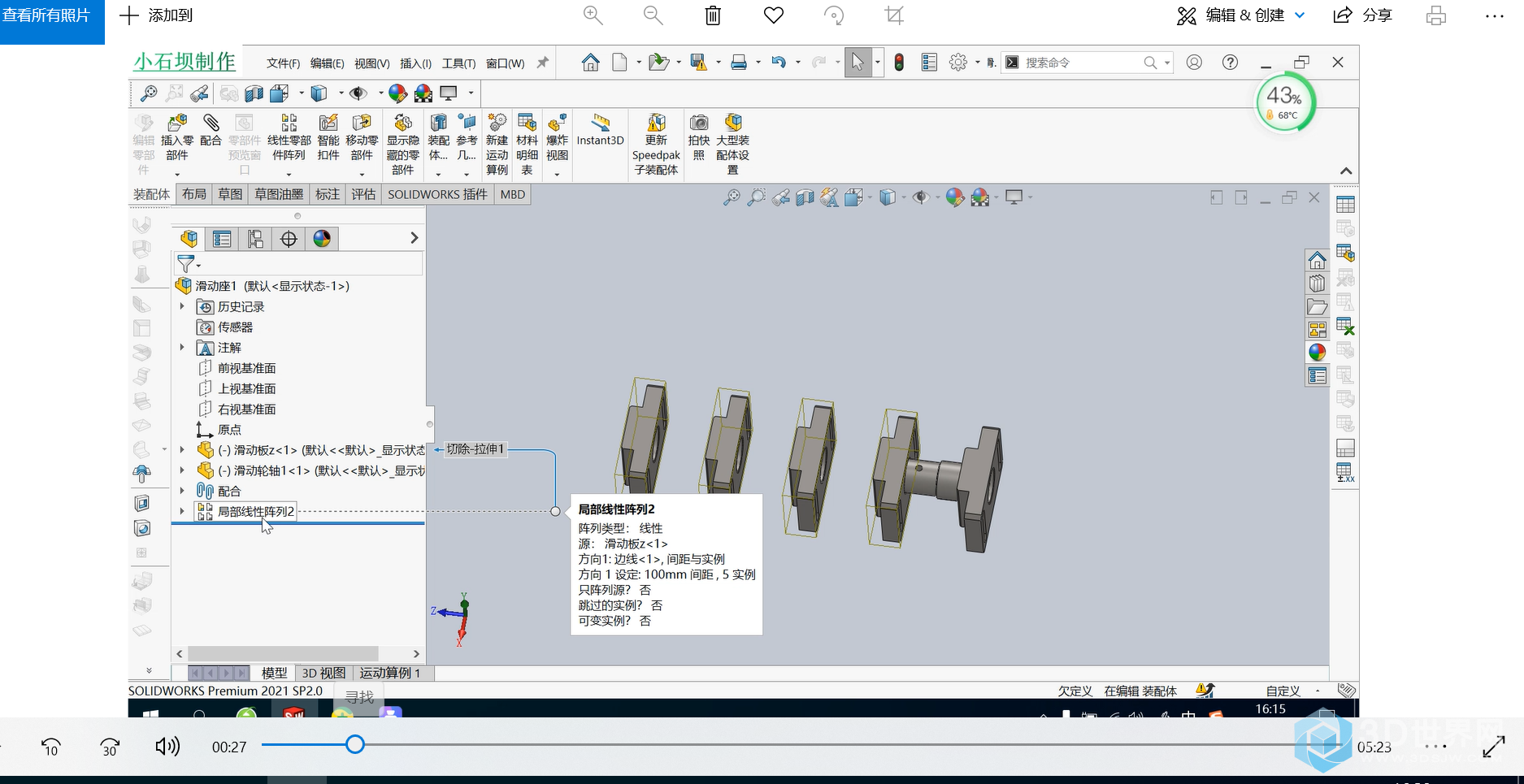Image resolution: width=1524 pixels, height=784 pixels.
Task: Click Home icon in SolidWorks toolbar
Action: pyautogui.click(x=591, y=63)
